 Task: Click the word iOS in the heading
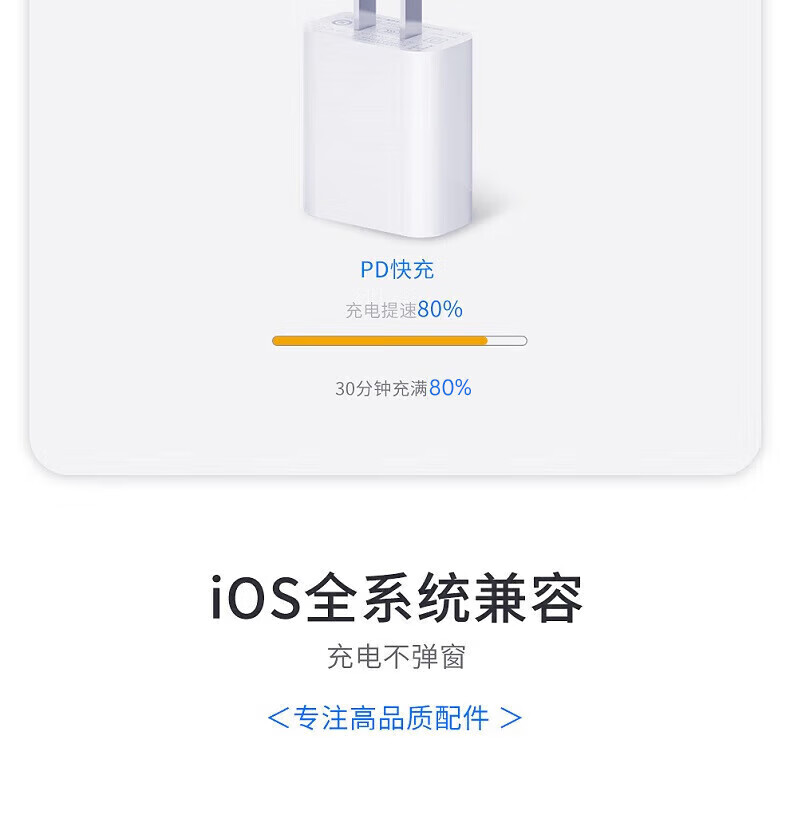click(256, 599)
